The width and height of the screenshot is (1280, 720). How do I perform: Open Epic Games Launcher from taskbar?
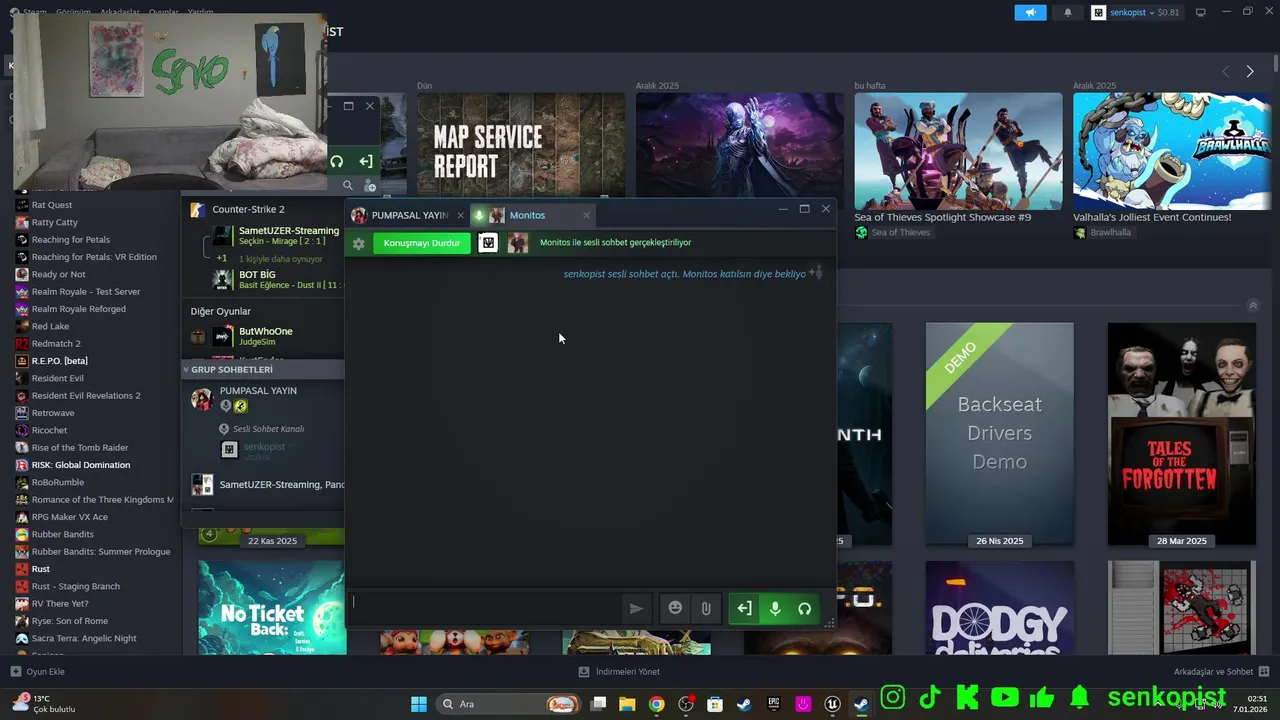point(774,704)
